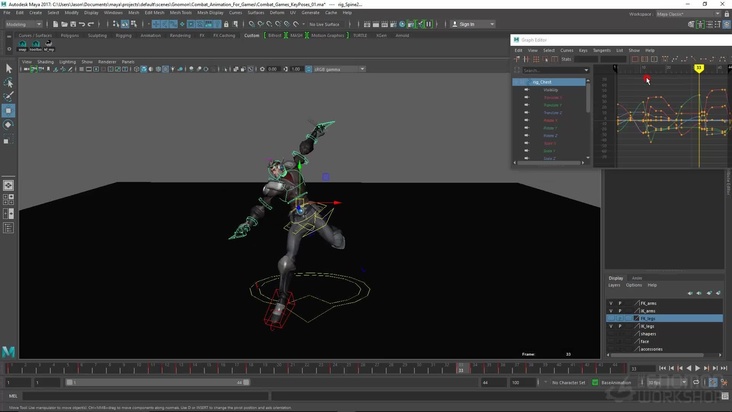Viewport: 732px width, 412px height.
Task: Open the 30 fps frame rate dropdown
Action: [667, 383]
